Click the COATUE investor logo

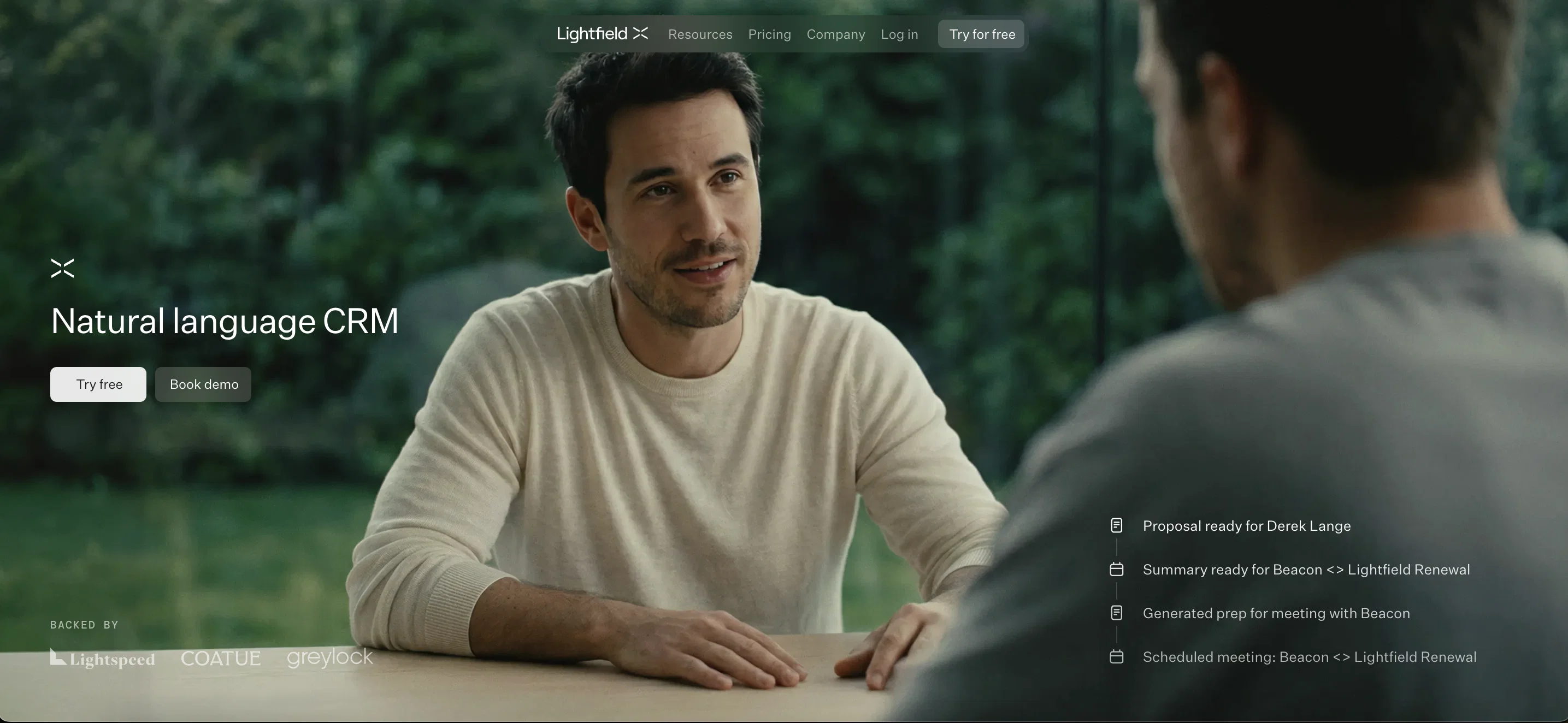tap(221, 658)
